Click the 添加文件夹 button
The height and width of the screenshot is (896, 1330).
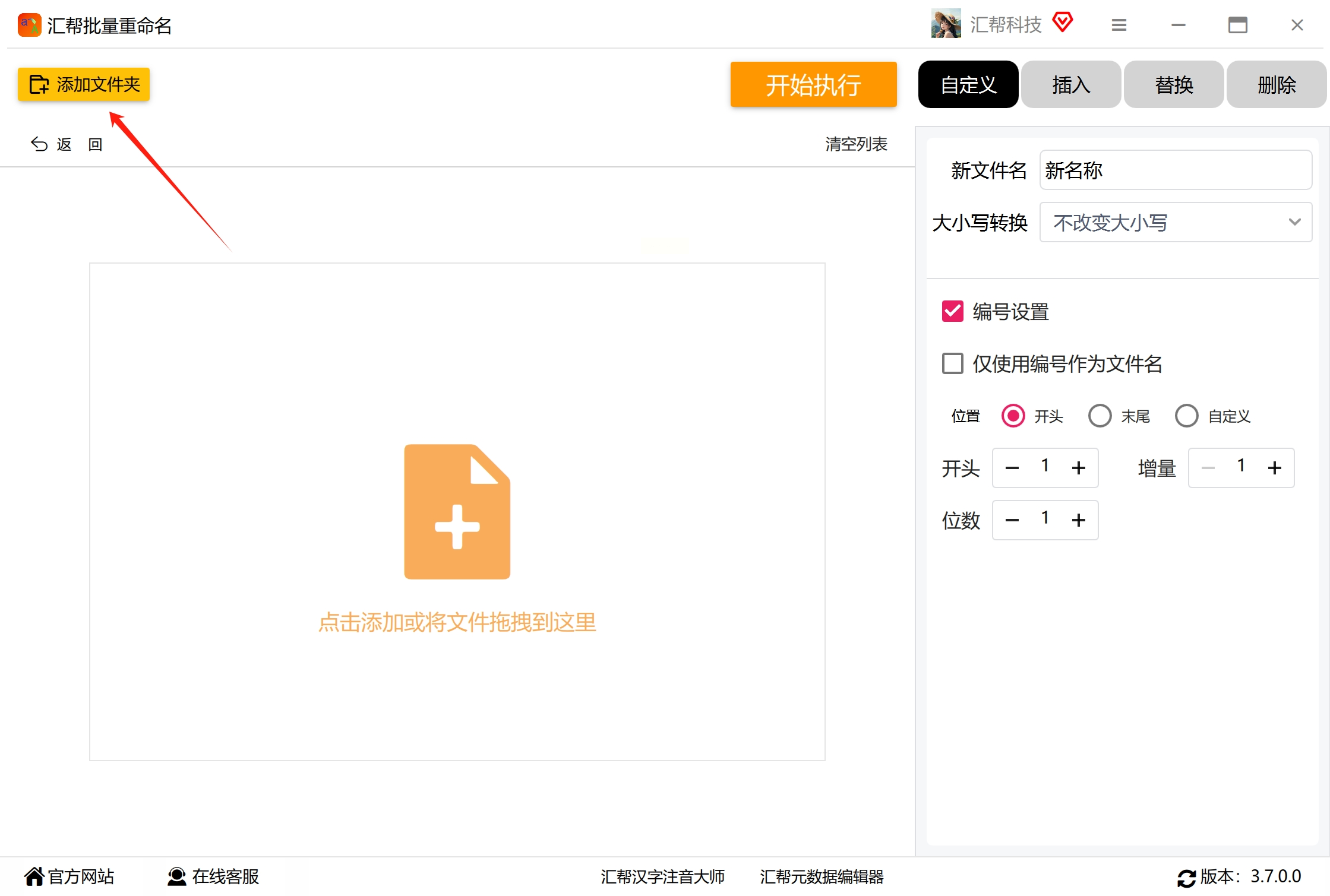pyautogui.click(x=84, y=84)
